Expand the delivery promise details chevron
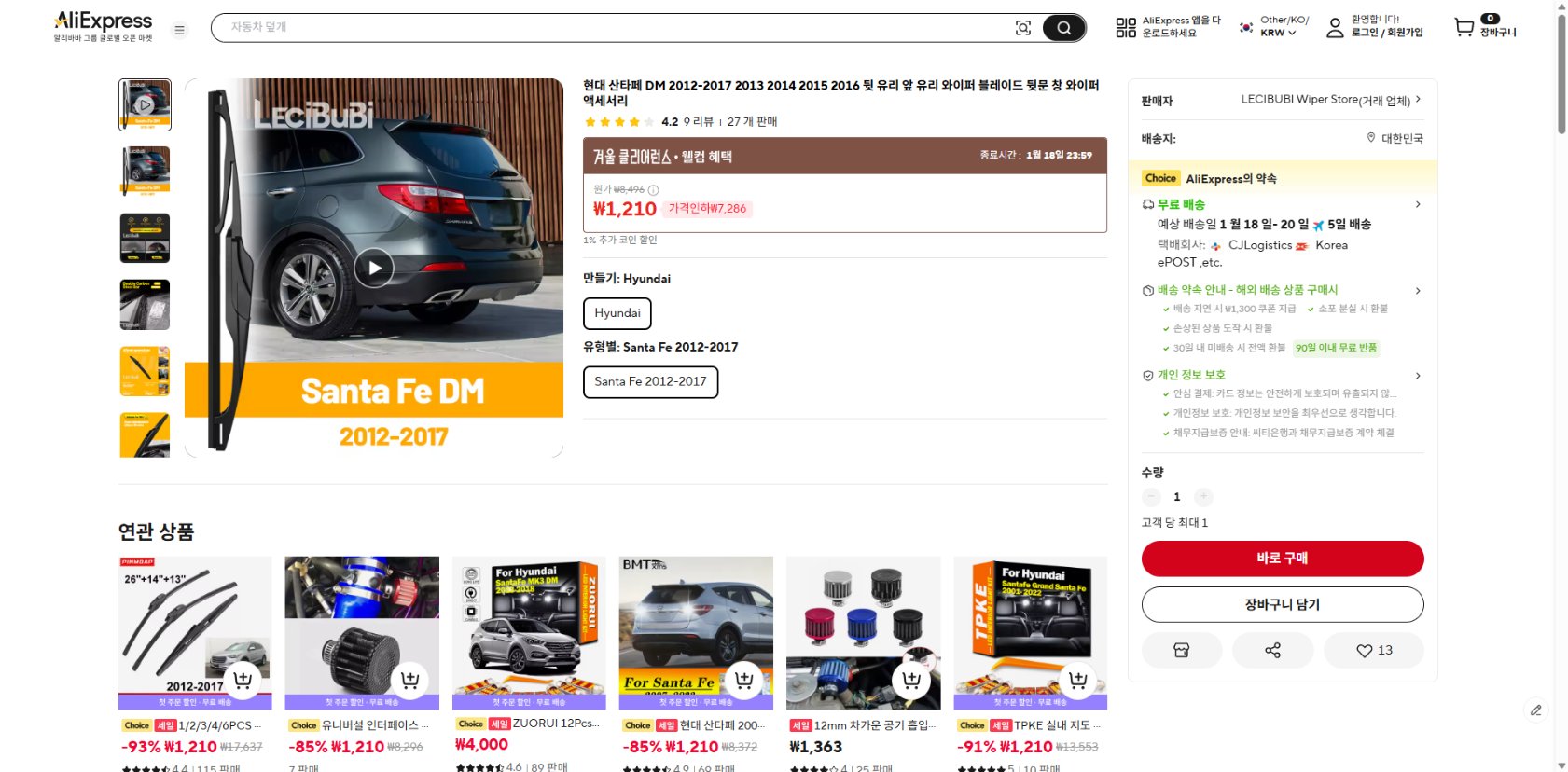Image resolution: width=1568 pixels, height=772 pixels. pos(1418,291)
